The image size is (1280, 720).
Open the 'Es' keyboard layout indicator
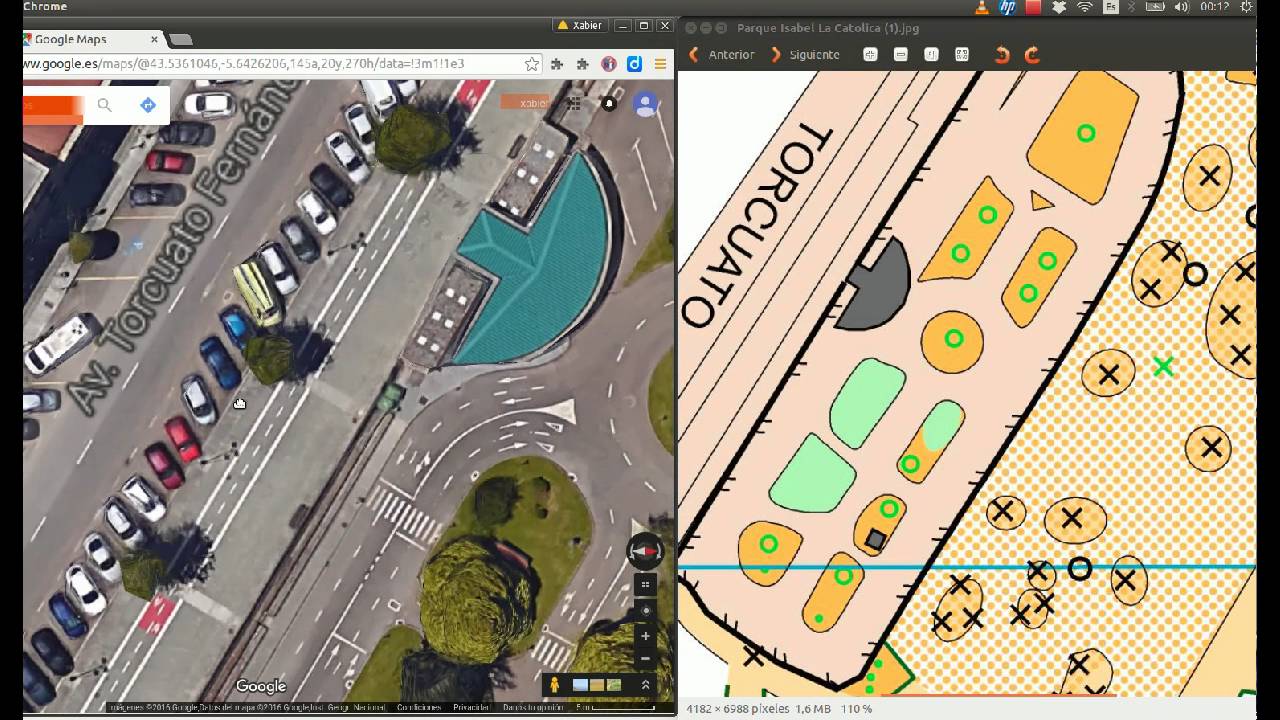[x=1110, y=7]
